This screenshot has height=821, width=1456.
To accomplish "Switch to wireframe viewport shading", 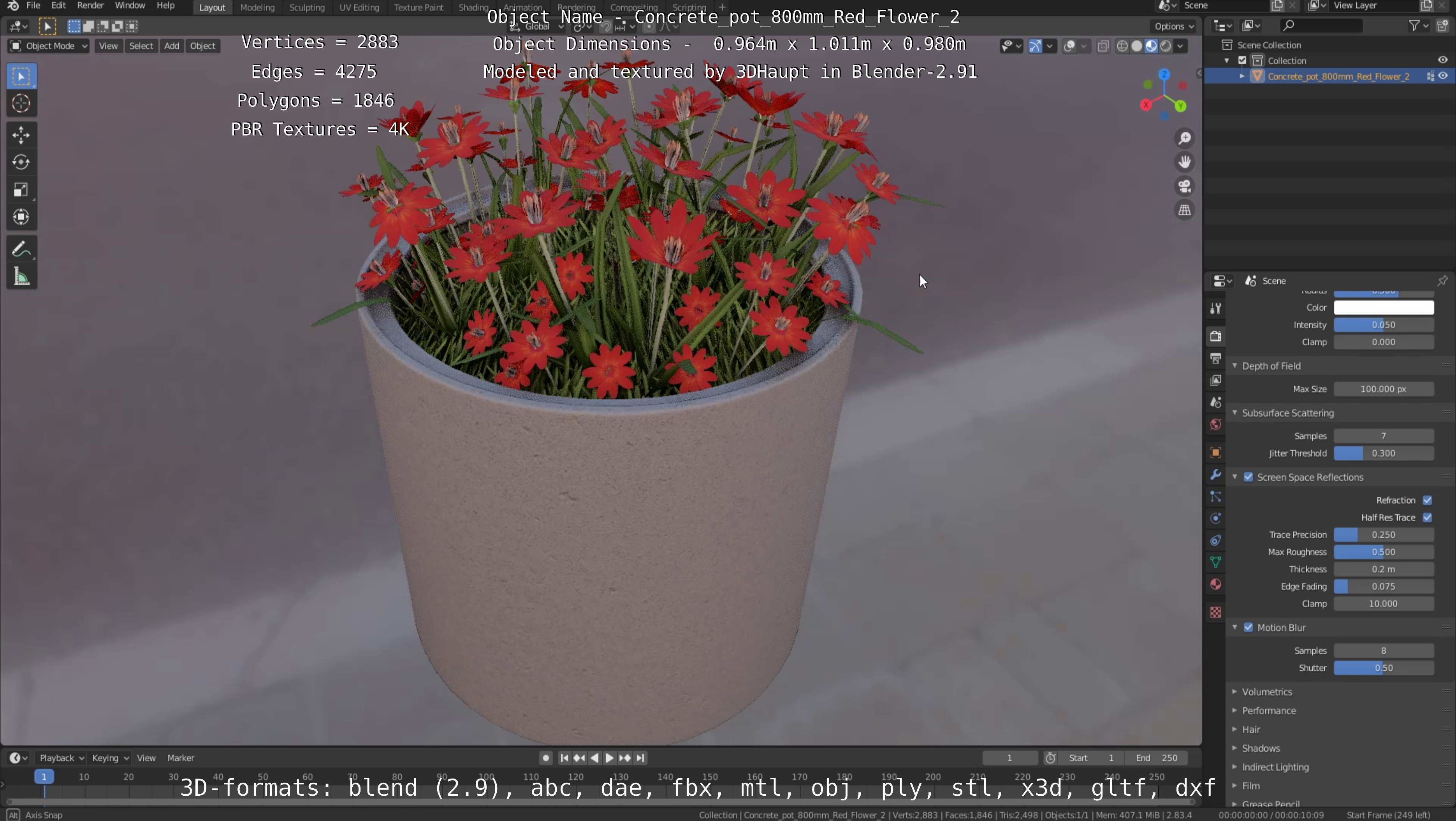I will pyautogui.click(x=1122, y=46).
